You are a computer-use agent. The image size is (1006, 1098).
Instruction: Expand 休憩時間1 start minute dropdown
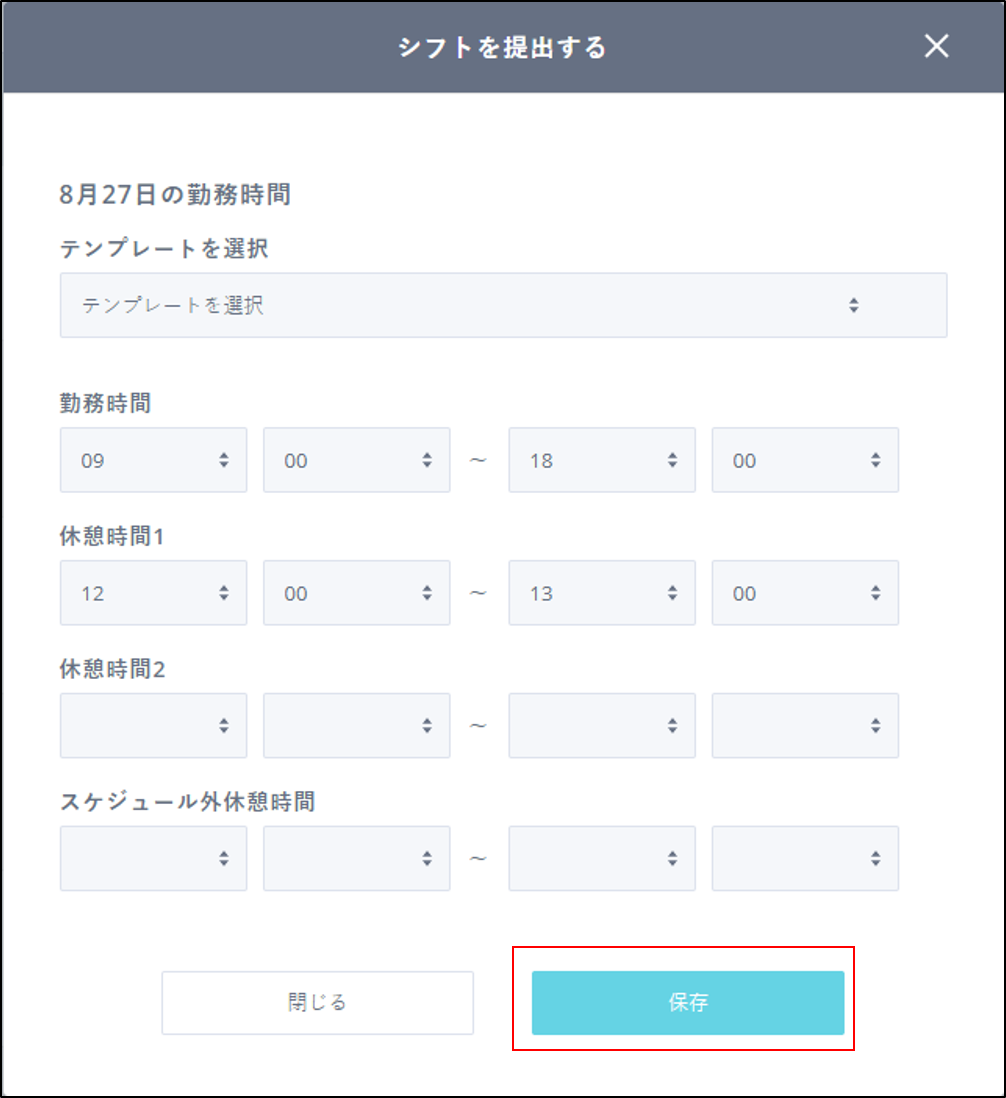356,593
